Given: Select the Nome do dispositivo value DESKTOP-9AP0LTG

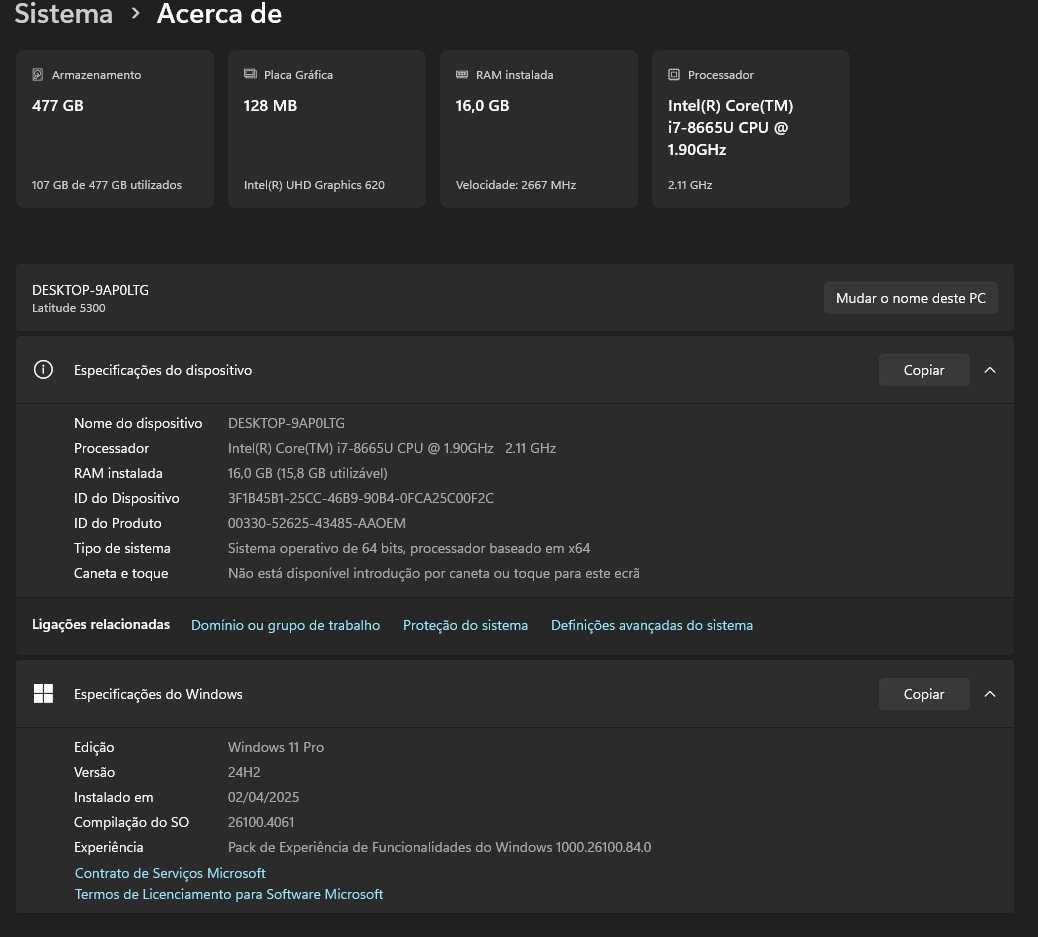Looking at the screenshot, I should coord(286,422).
